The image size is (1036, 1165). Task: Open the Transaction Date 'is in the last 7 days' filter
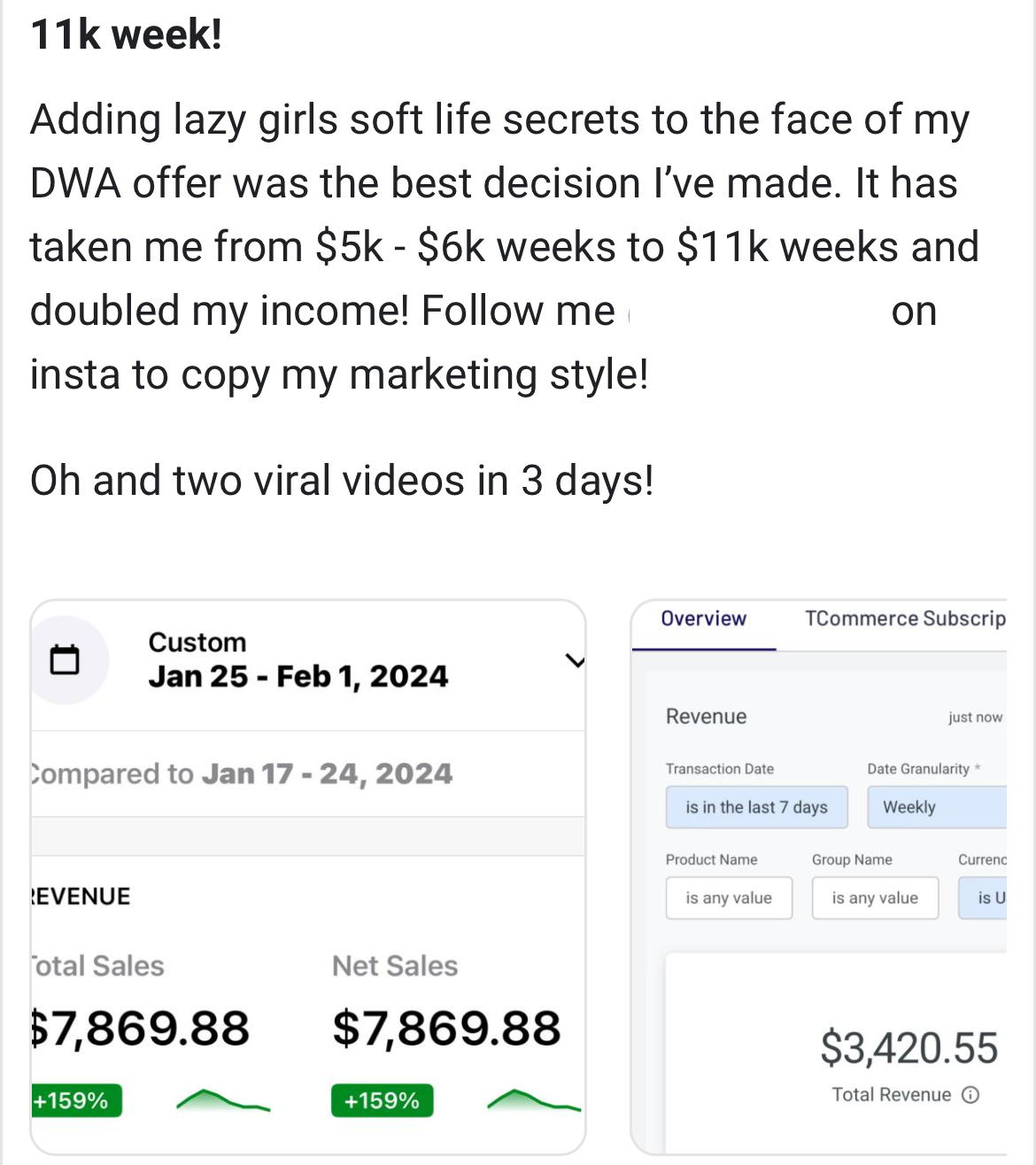click(756, 807)
